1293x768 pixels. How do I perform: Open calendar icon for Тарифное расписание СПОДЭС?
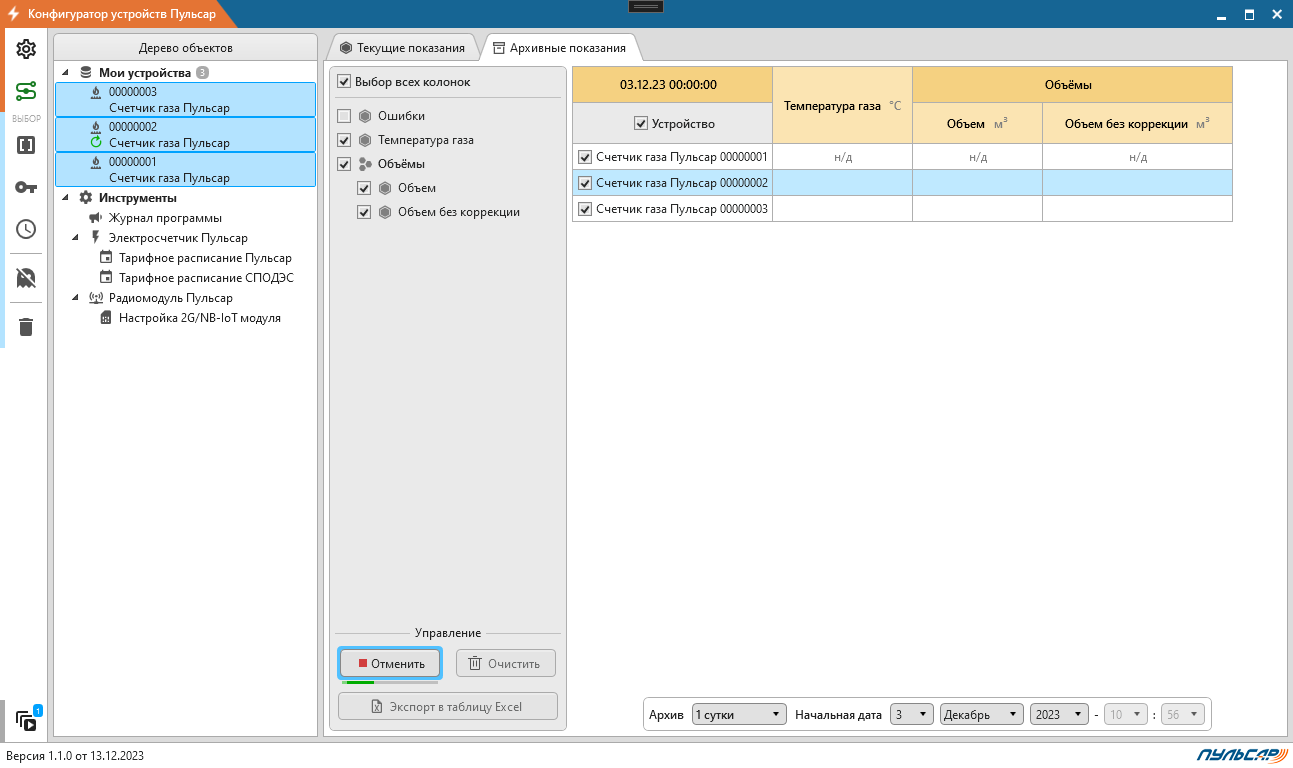(106, 278)
